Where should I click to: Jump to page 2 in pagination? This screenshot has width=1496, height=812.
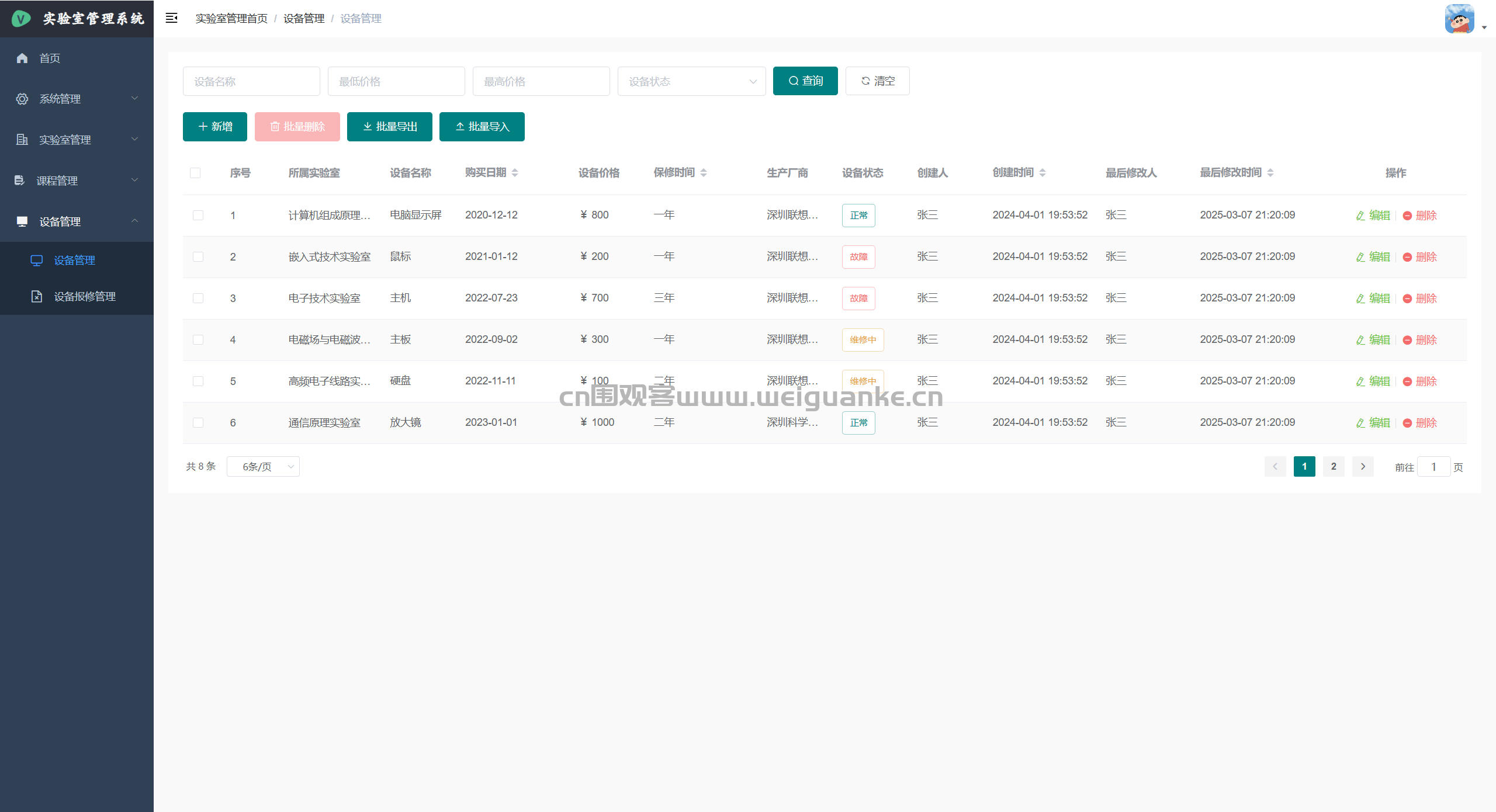[x=1334, y=466]
